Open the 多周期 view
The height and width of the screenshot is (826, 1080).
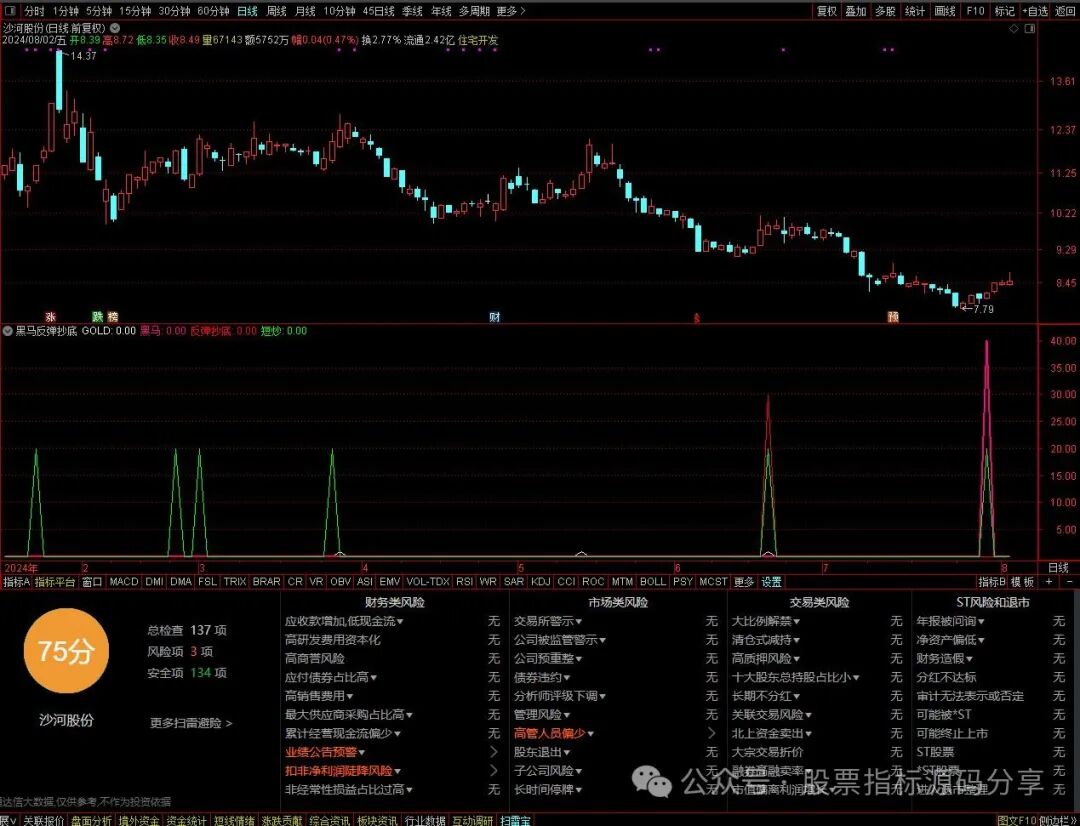[x=474, y=11]
